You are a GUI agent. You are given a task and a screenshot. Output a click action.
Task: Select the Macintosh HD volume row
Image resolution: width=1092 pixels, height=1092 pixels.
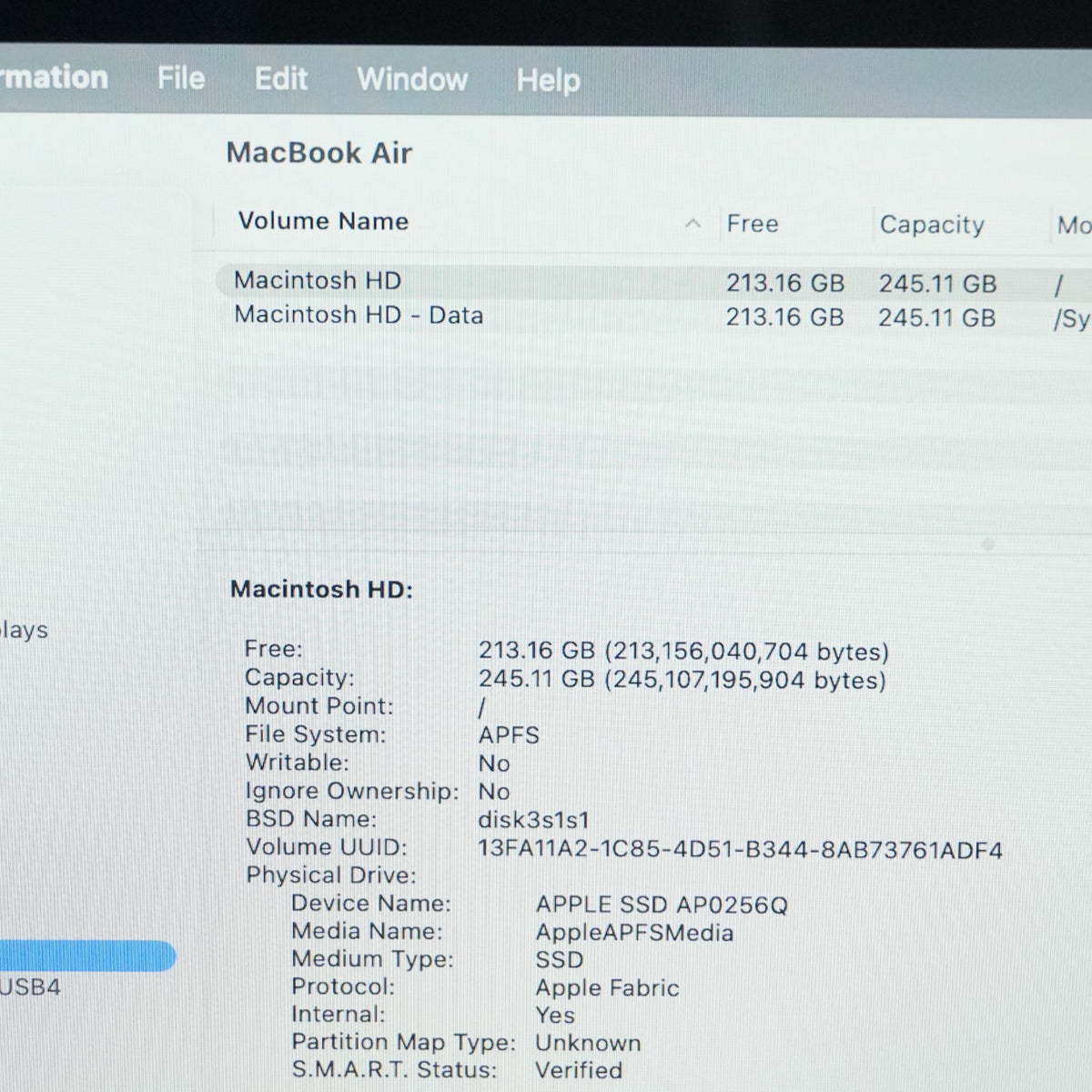653,282
